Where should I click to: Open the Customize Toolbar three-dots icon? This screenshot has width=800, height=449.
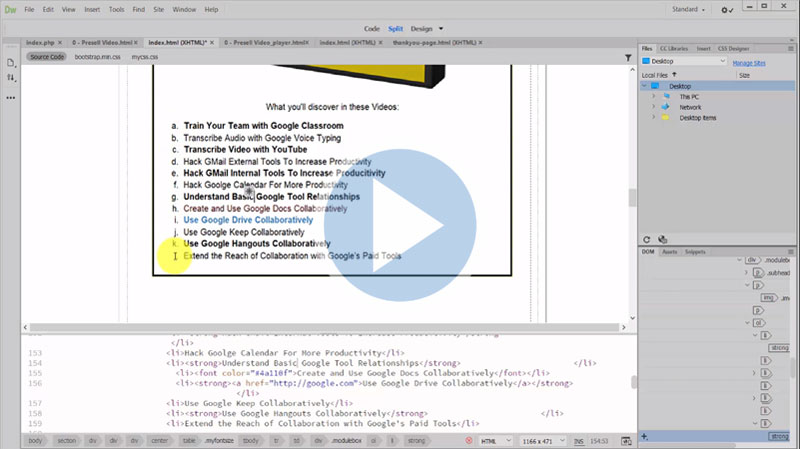[11, 98]
